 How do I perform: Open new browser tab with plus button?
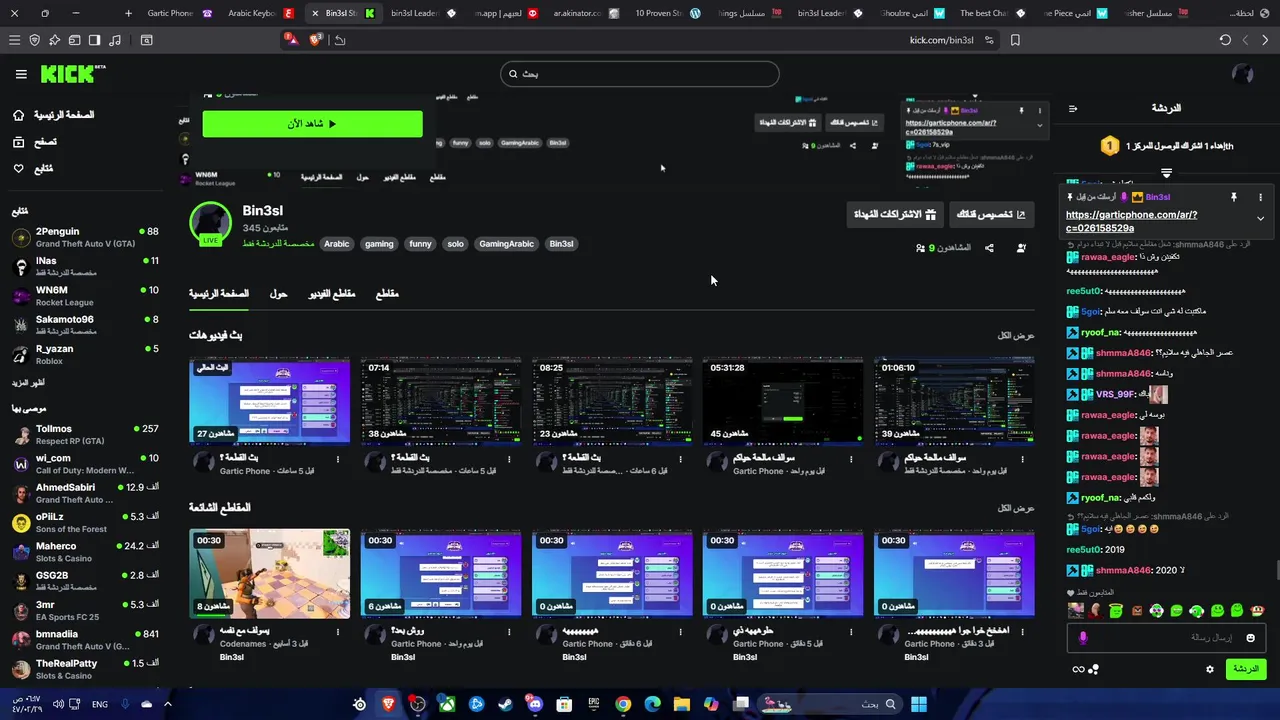[128, 13]
